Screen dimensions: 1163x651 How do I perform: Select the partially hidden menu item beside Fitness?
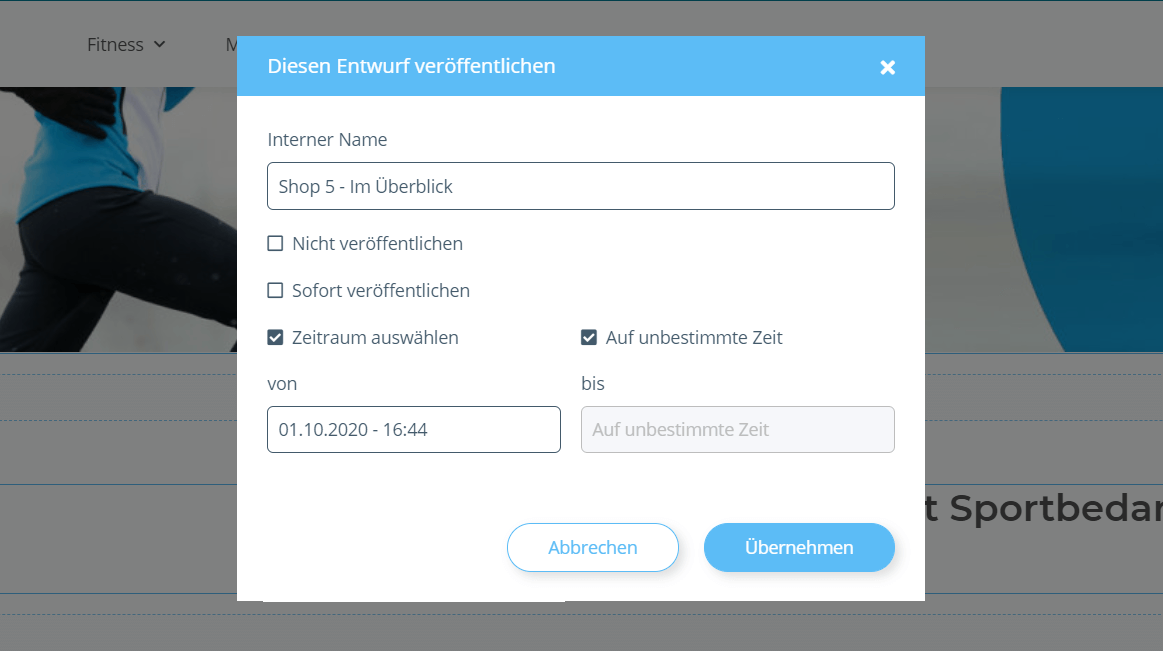point(231,45)
